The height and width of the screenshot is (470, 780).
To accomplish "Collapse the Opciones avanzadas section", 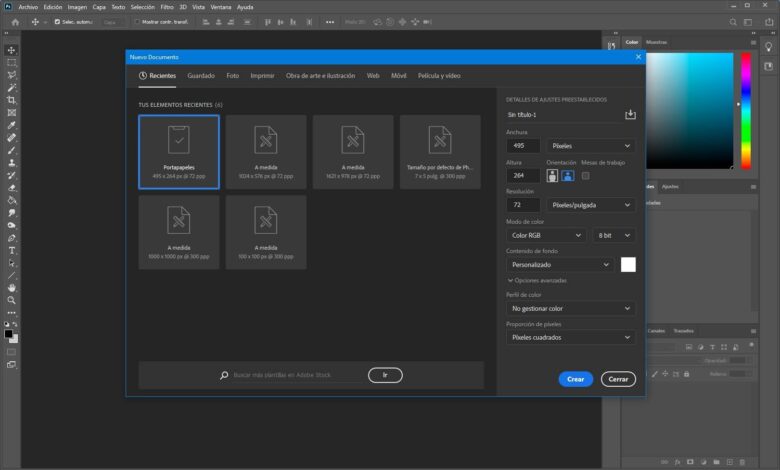I will pos(511,281).
